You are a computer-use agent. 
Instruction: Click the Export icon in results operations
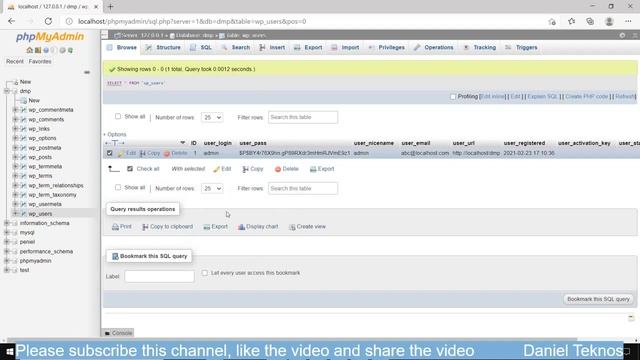207,227
